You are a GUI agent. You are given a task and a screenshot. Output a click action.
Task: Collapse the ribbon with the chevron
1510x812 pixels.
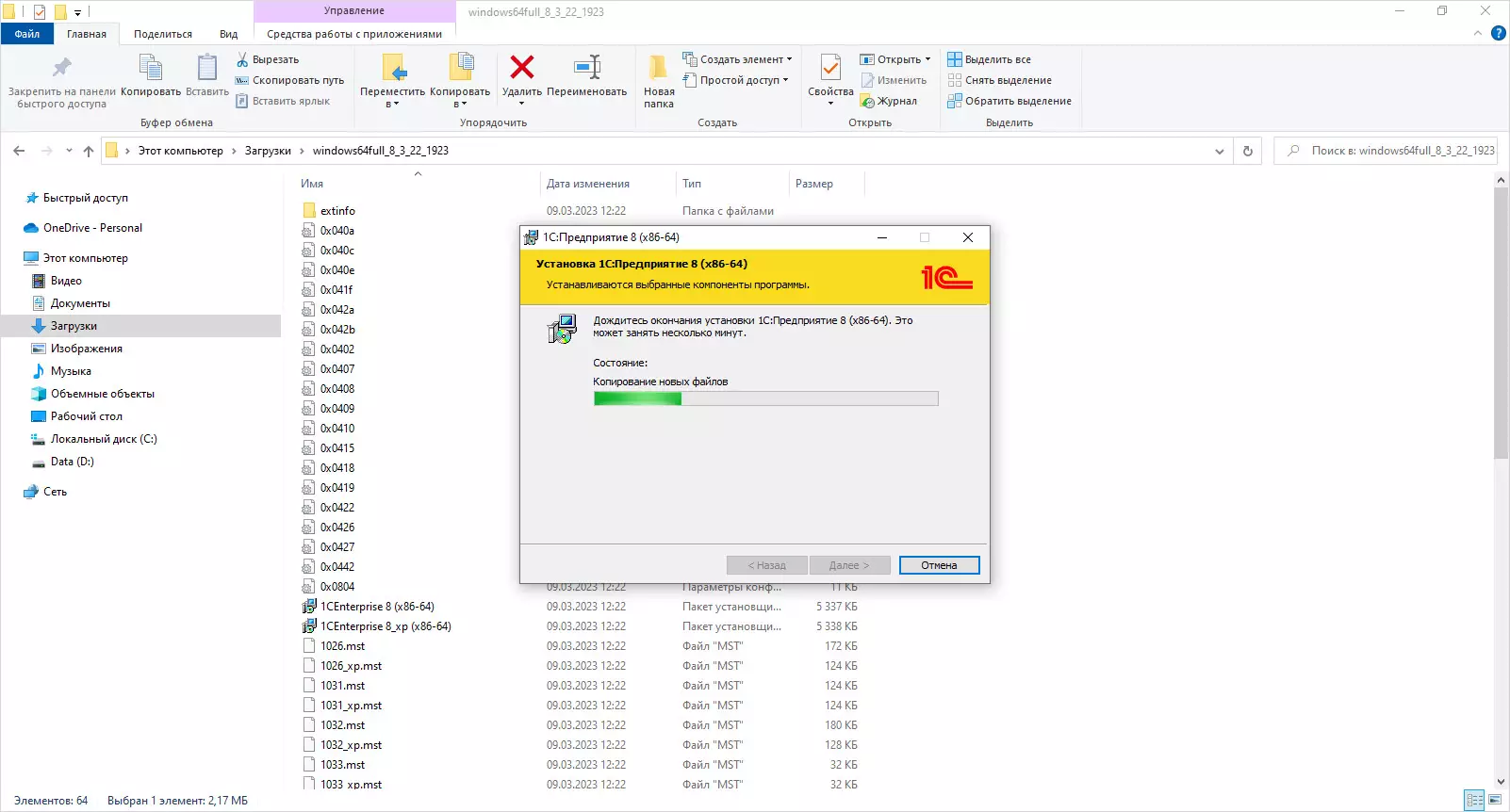click(1478, 34)
